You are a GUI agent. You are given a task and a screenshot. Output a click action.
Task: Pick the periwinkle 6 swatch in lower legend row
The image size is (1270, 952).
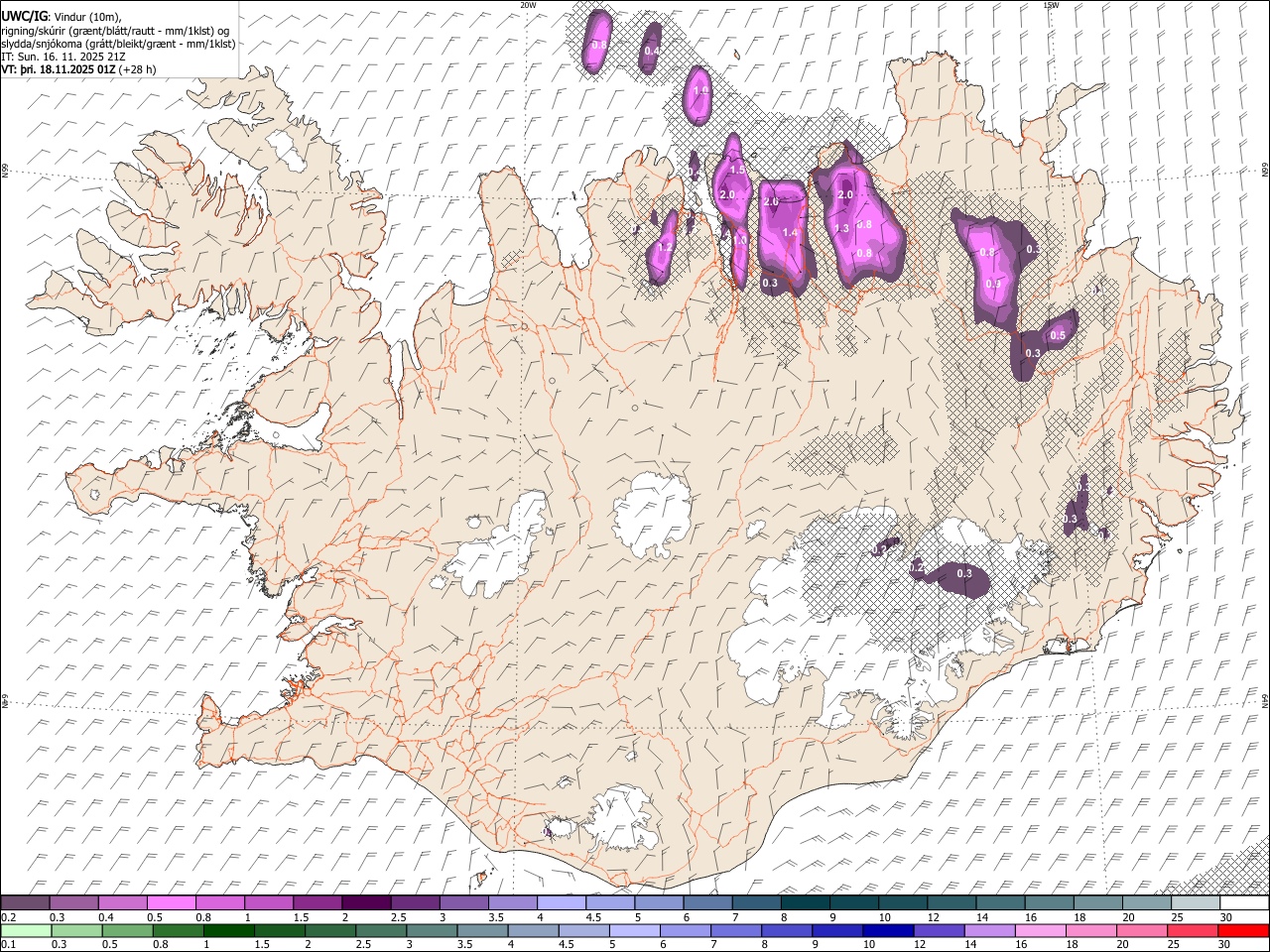tap(685, 930)
